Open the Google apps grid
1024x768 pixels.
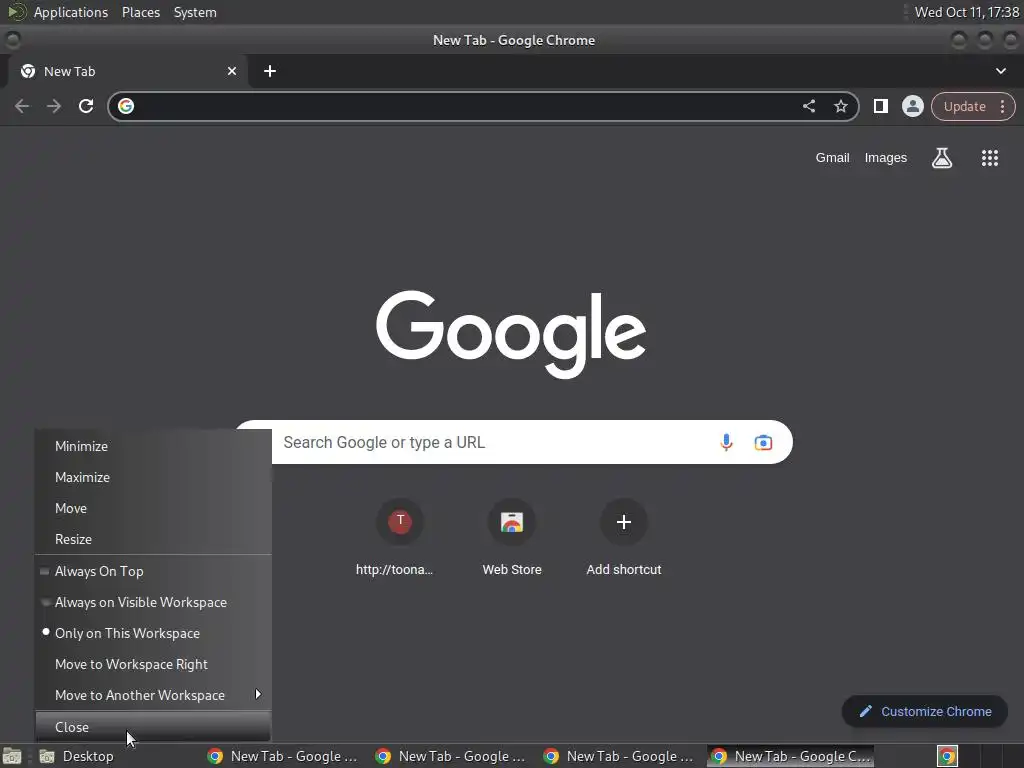989,157
